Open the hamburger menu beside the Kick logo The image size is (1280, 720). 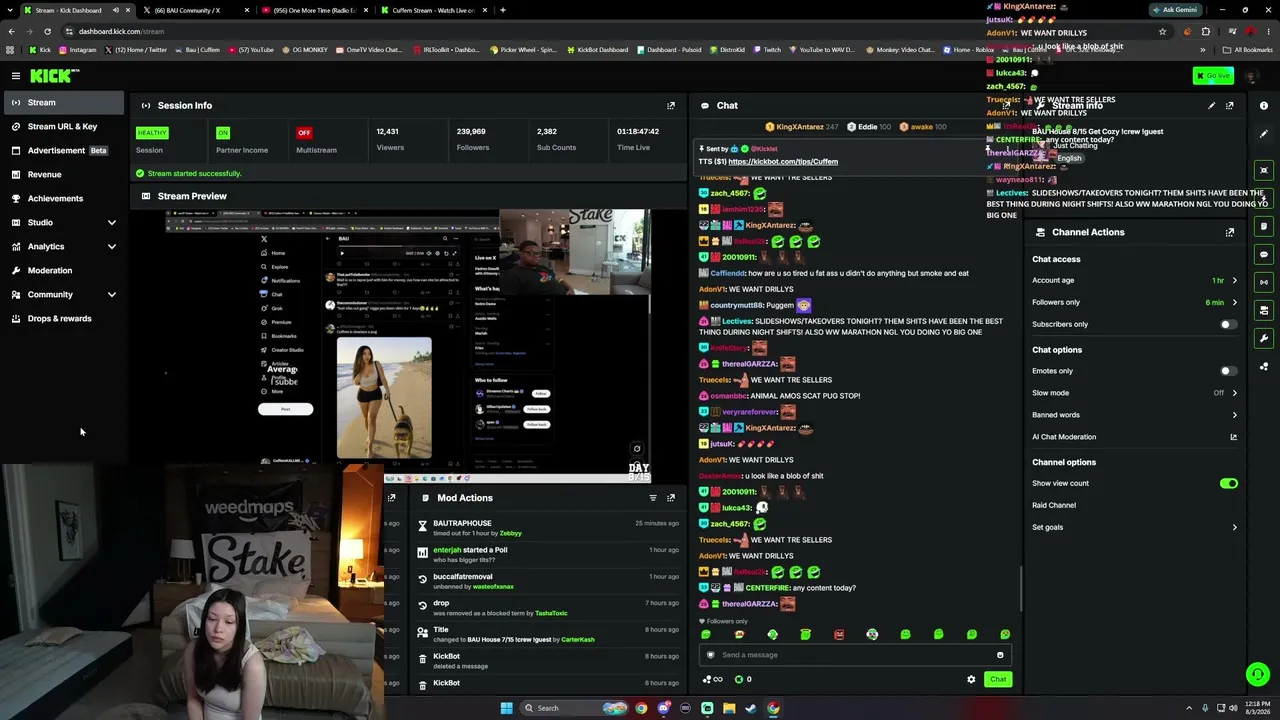coord(16,76)
